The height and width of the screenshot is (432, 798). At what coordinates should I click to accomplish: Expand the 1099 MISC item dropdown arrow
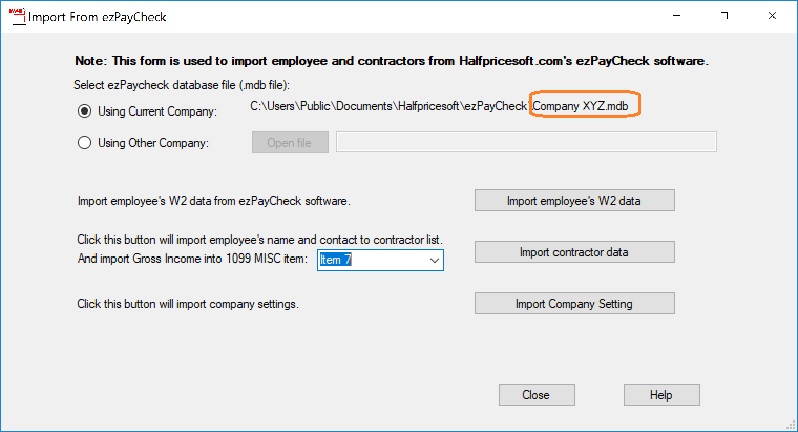[433, 260]
